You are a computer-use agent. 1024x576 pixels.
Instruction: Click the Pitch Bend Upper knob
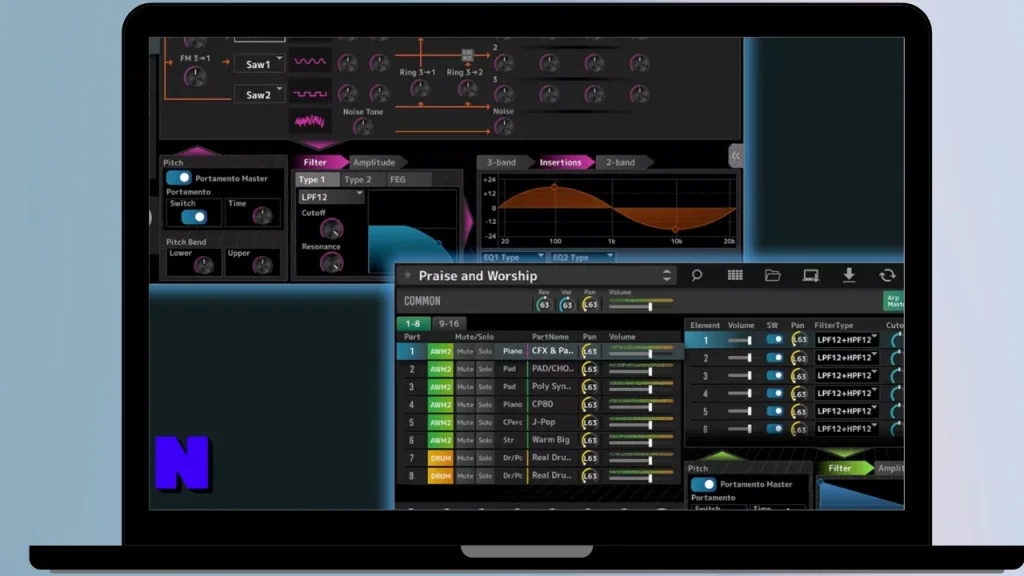(x=262, y=264)
